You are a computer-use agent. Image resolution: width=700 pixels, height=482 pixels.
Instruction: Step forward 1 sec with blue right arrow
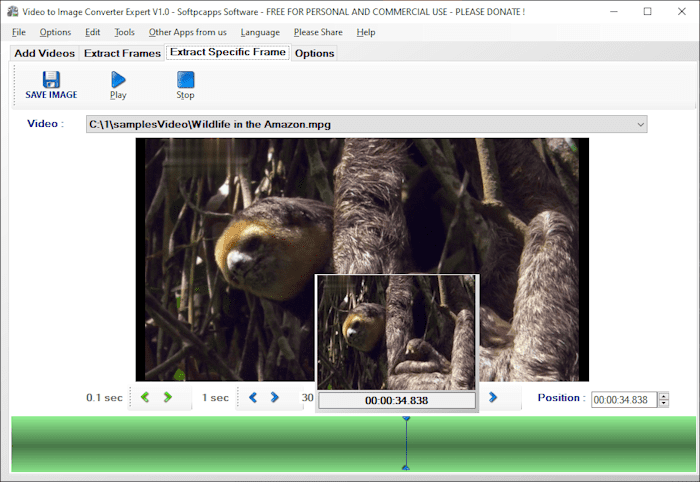275,398
